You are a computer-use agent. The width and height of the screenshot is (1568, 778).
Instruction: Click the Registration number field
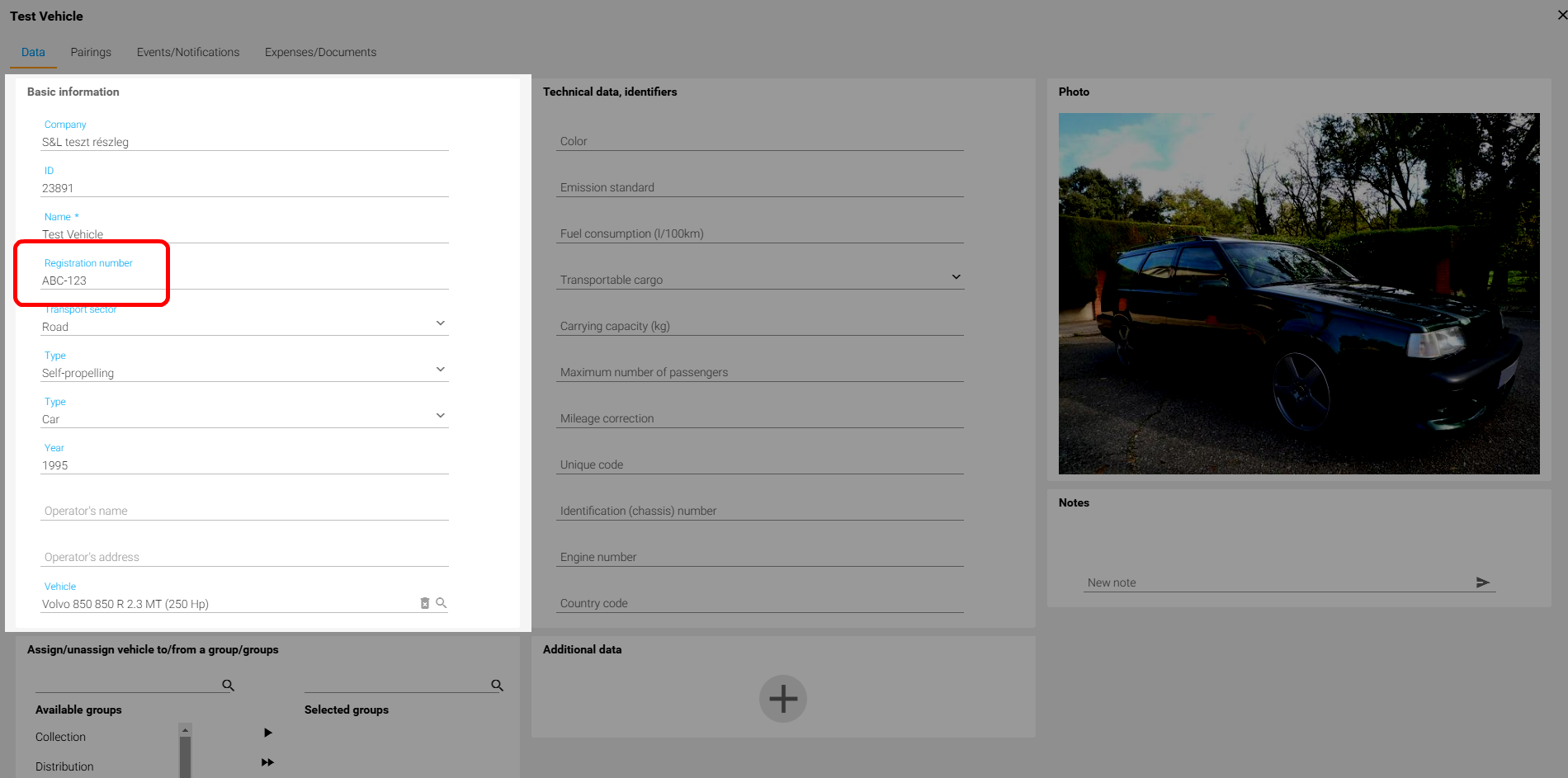[x=244, y=281]
